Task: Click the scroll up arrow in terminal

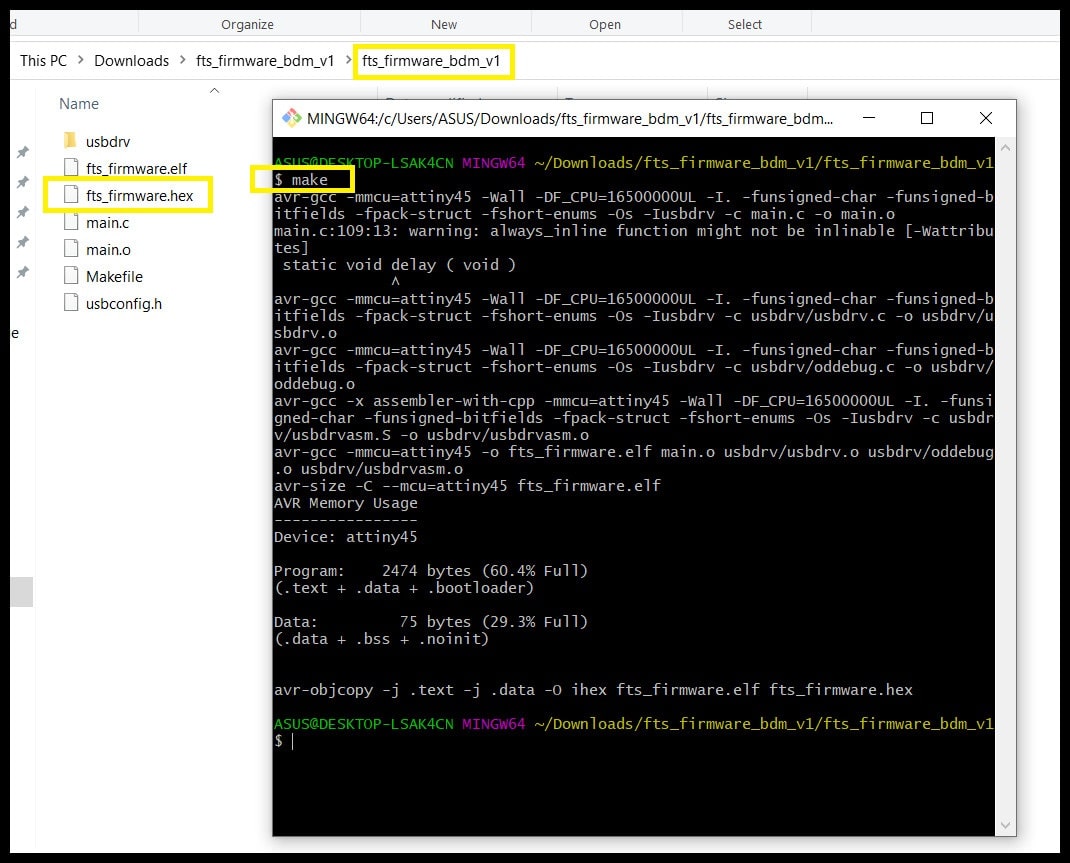Action: 1004,147
